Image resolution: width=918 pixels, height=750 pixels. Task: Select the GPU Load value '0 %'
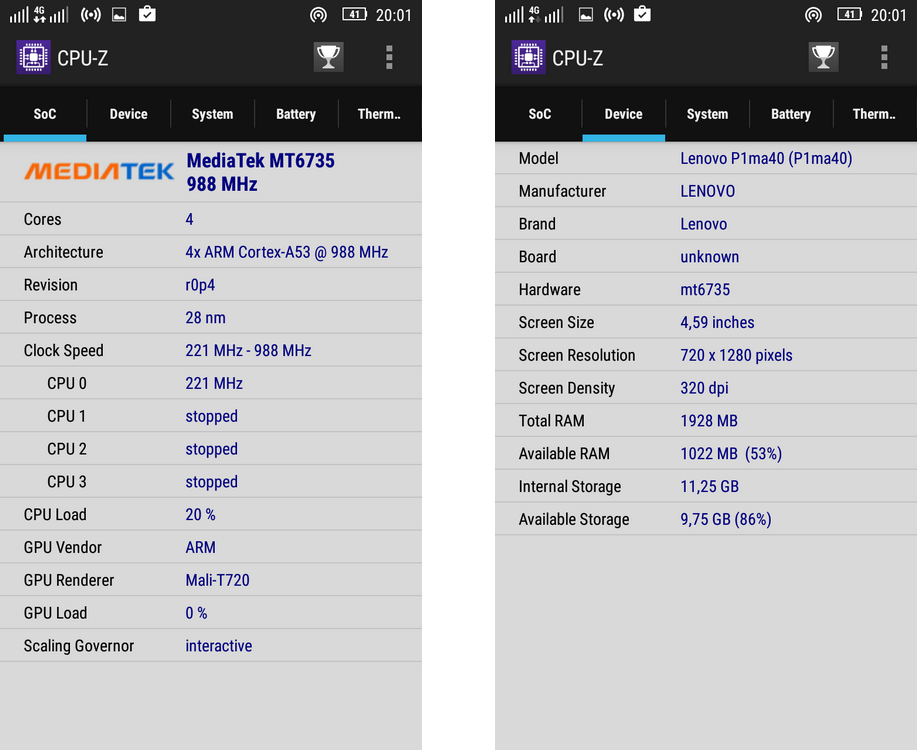(x=196, y=613)
